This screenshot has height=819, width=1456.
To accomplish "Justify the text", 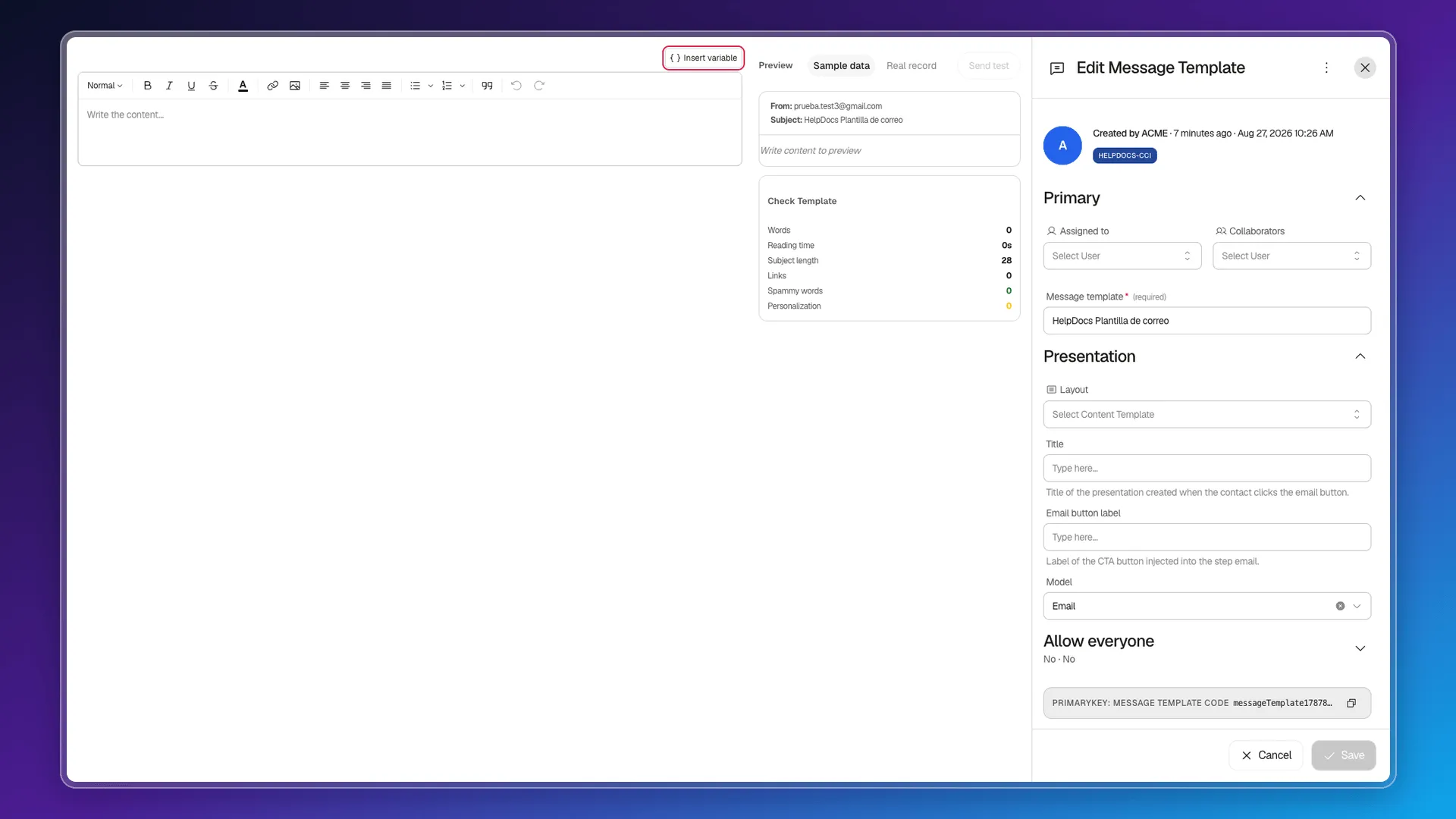I will (x=386, y=86).
